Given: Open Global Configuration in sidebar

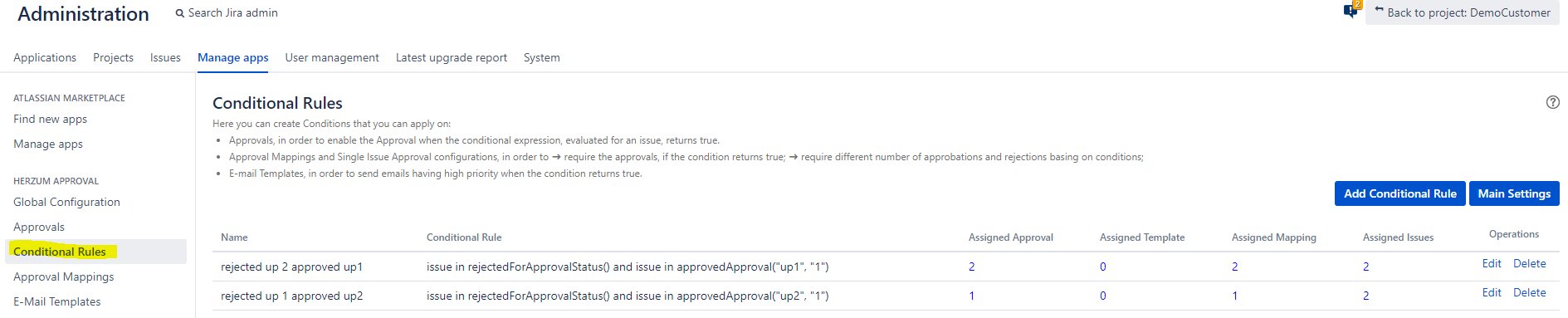Looking at the screenshot, I should 66,202.
